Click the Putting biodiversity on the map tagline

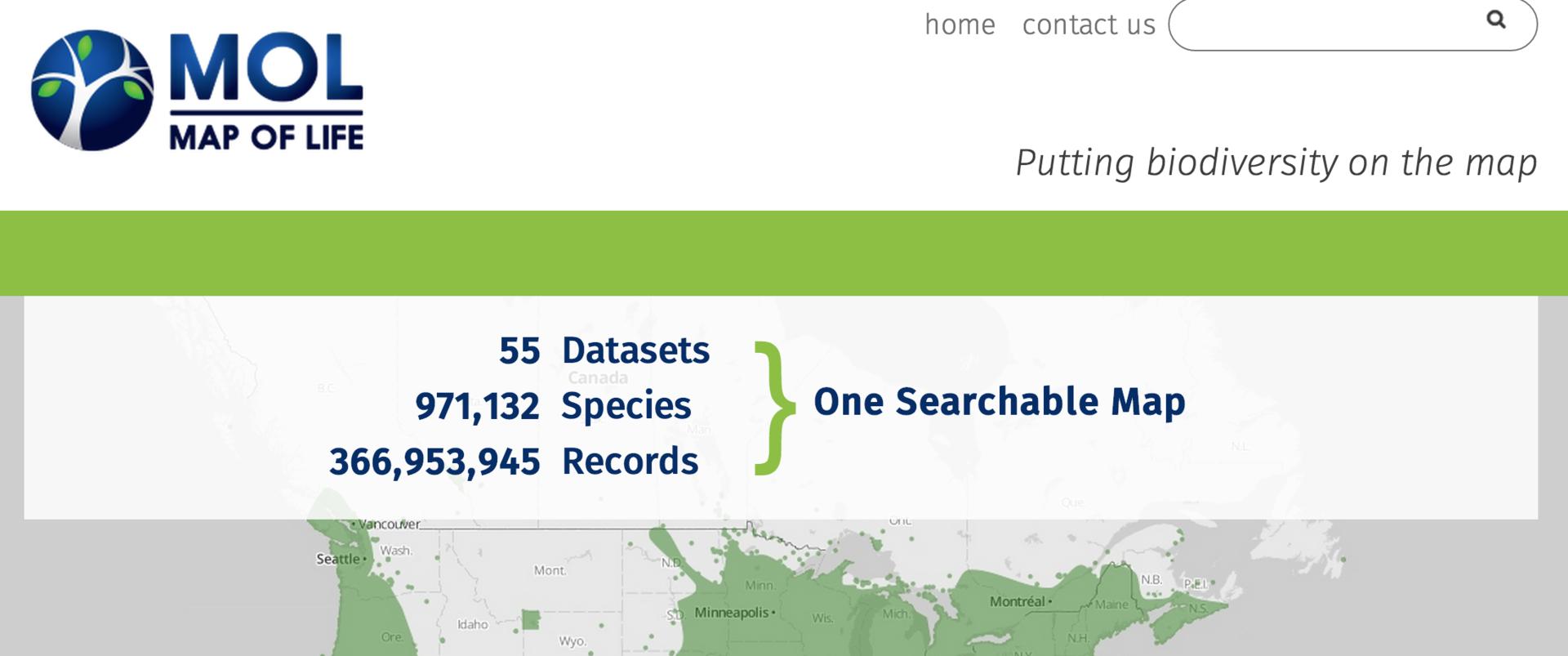click(x=1276, y=163)
